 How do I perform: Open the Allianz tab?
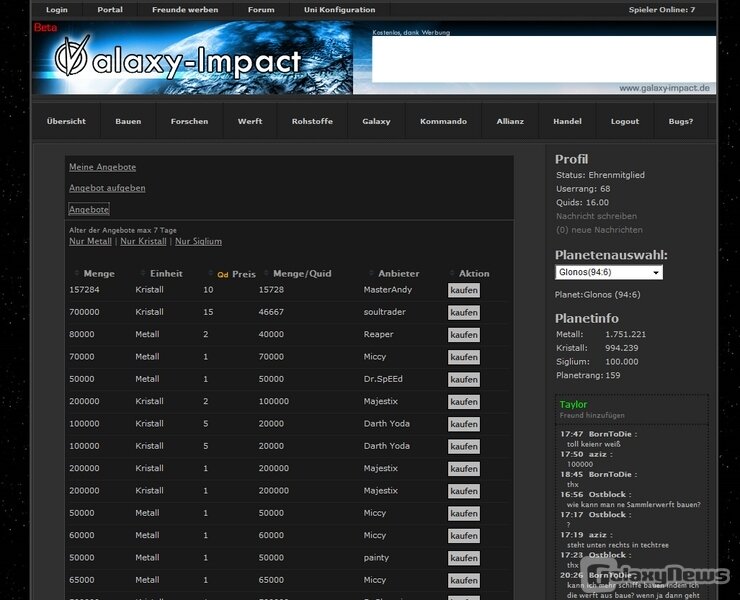pyautogui.click(x=510, y=121)
